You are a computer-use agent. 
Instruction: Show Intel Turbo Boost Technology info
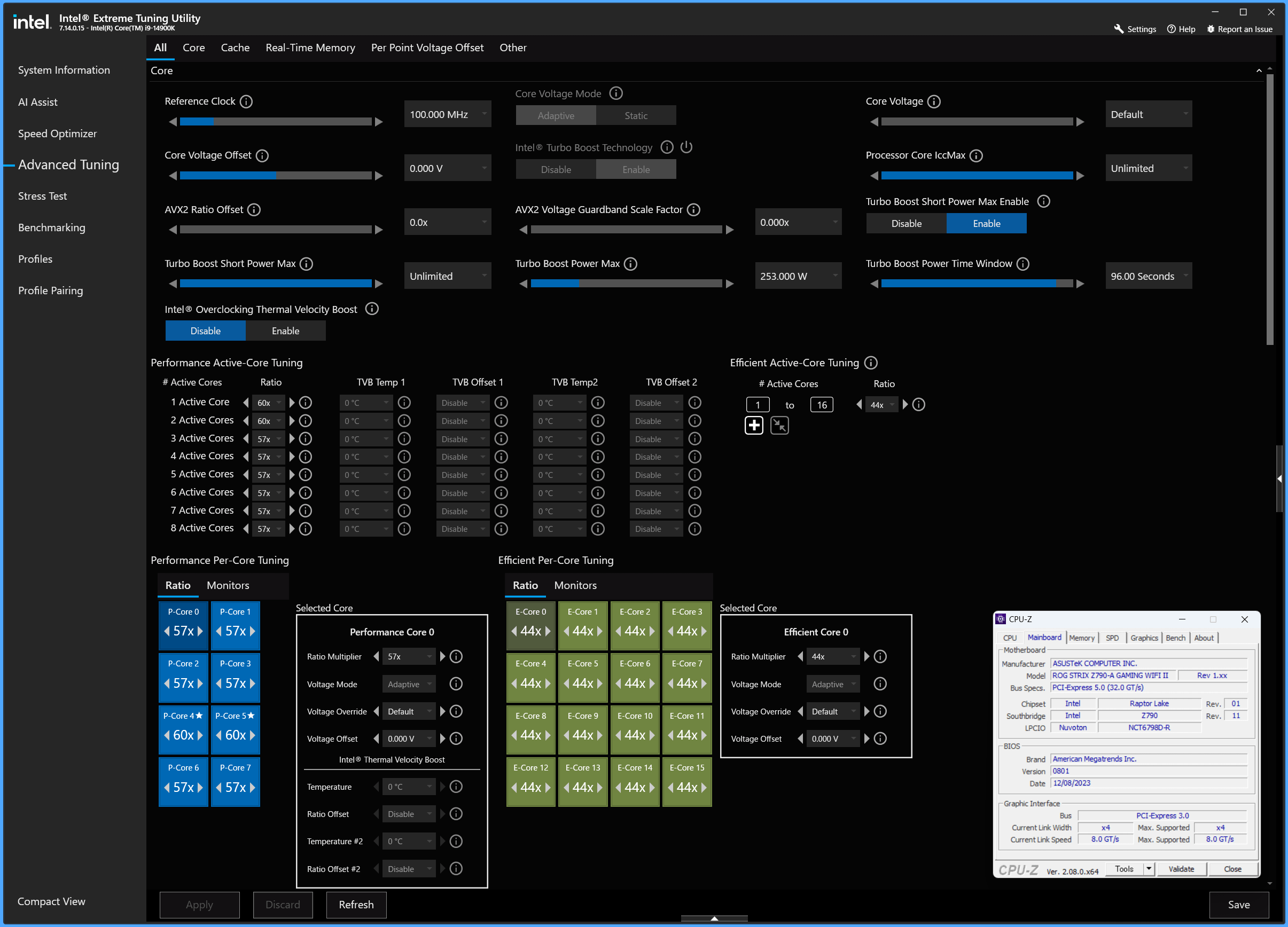[x=667, y=147]
